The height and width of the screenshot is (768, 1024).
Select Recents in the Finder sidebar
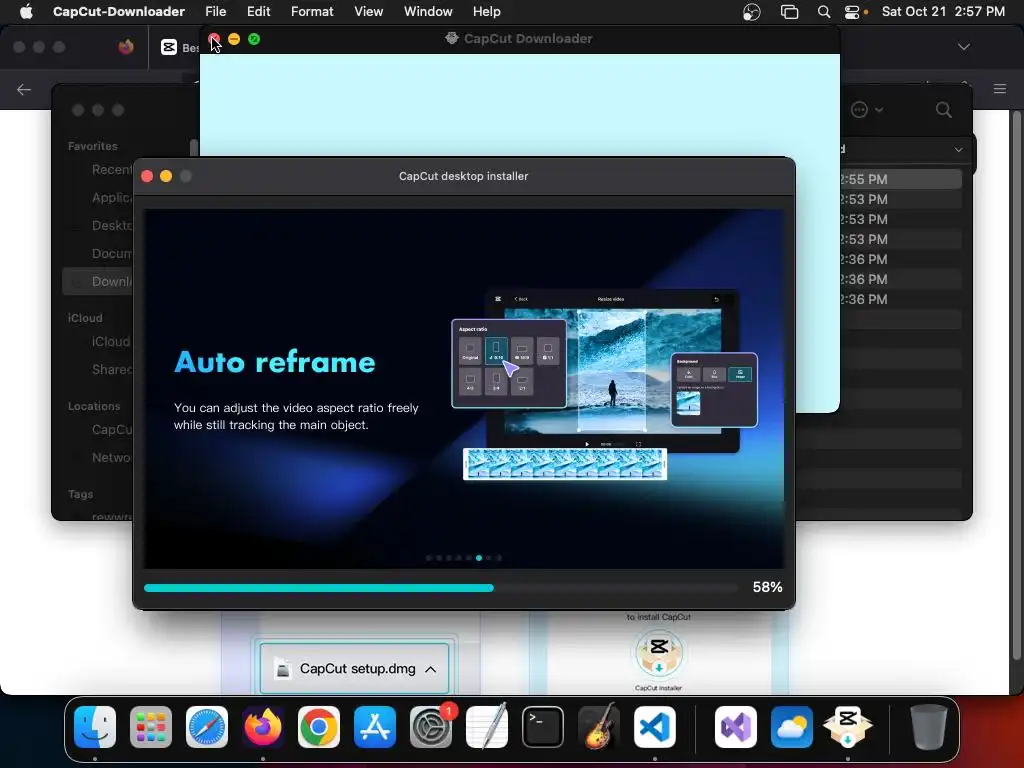[x=112, y=170]
